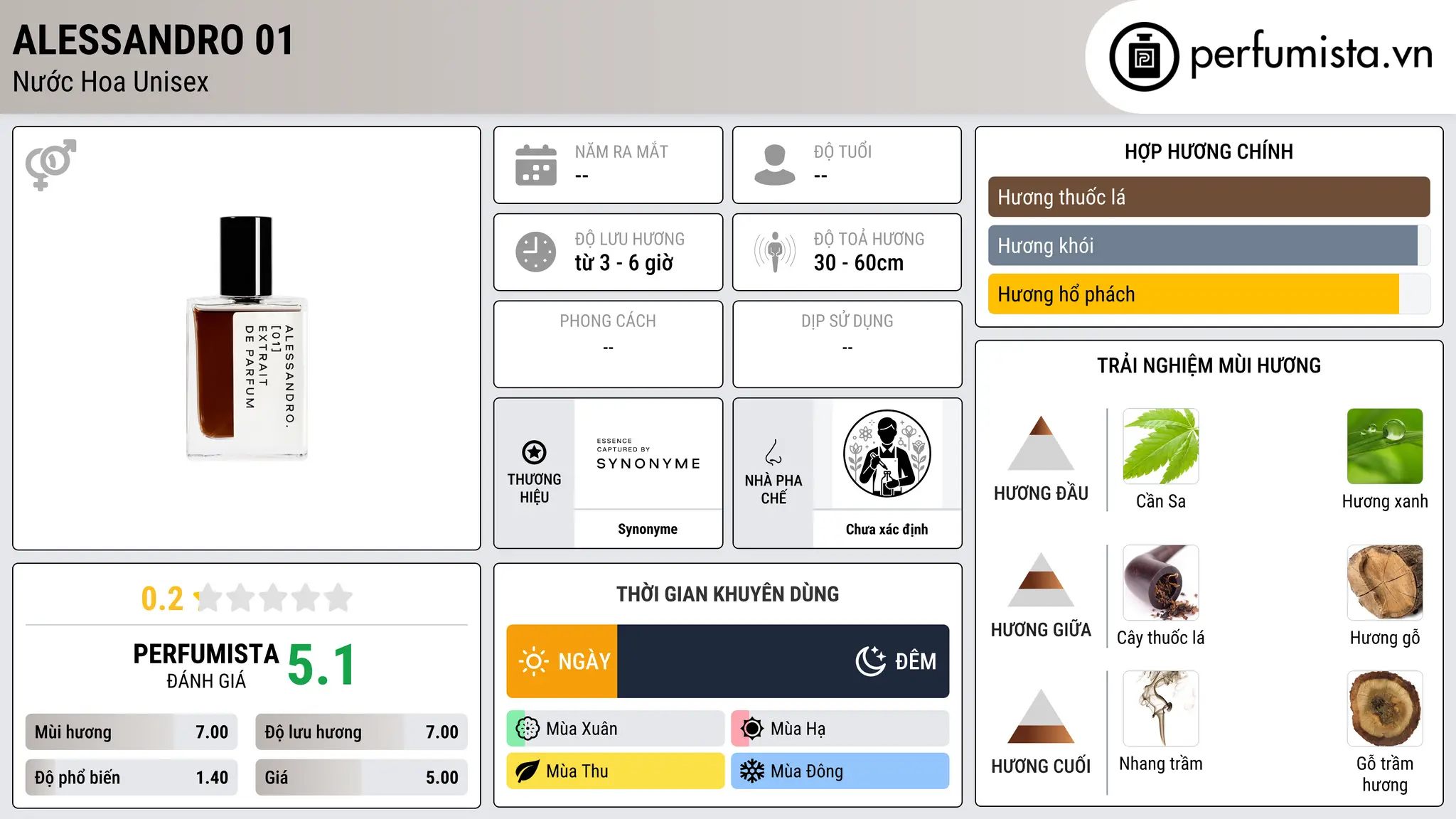Click the Cây thuốc lá note label
This screenshot has width=1456, height=819.
point(1161,638)
